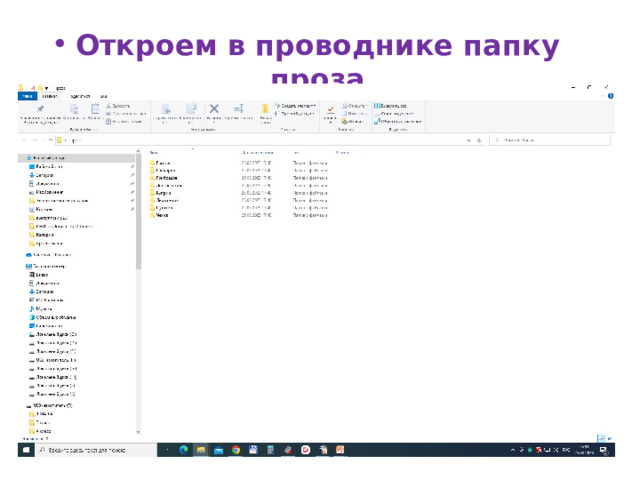Show hidden system tray icons chevron
The width and height of the screenshot is (640, 480).
[x=513, y=450]
